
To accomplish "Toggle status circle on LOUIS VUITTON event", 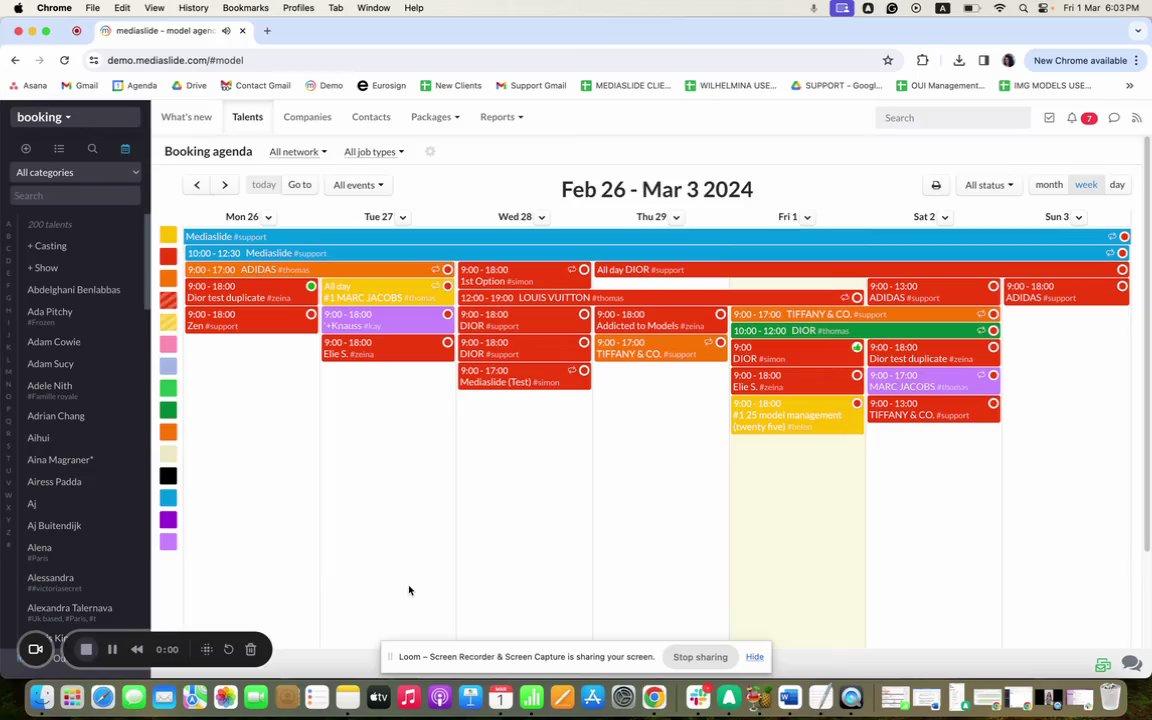I will [857, 298].
